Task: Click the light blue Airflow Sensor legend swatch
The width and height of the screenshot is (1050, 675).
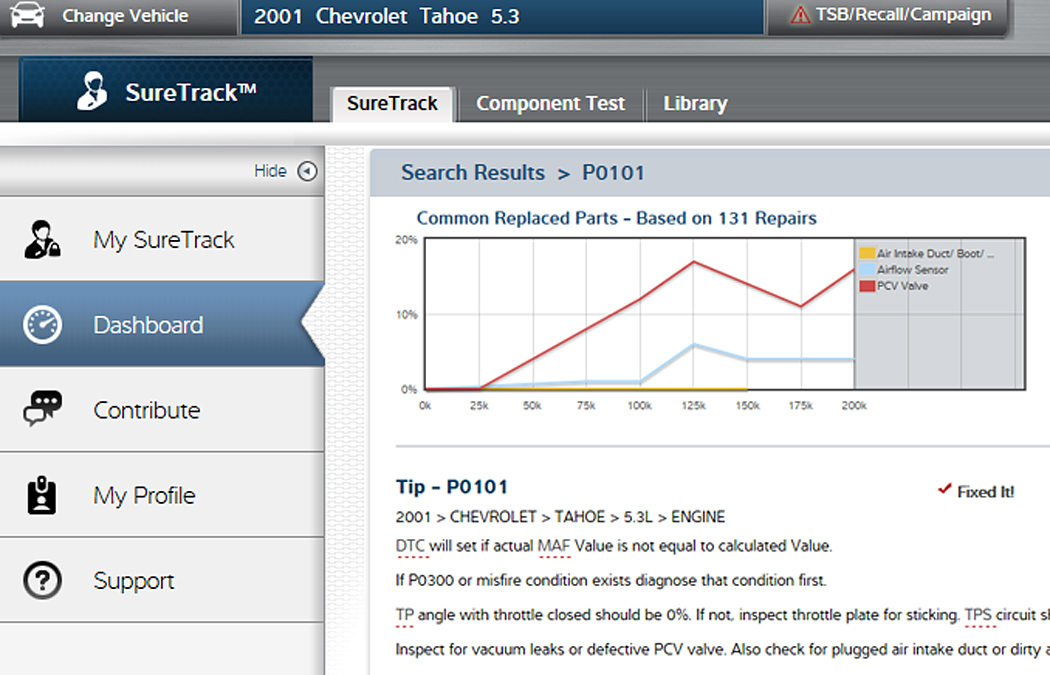Action: tap(867, 270)
